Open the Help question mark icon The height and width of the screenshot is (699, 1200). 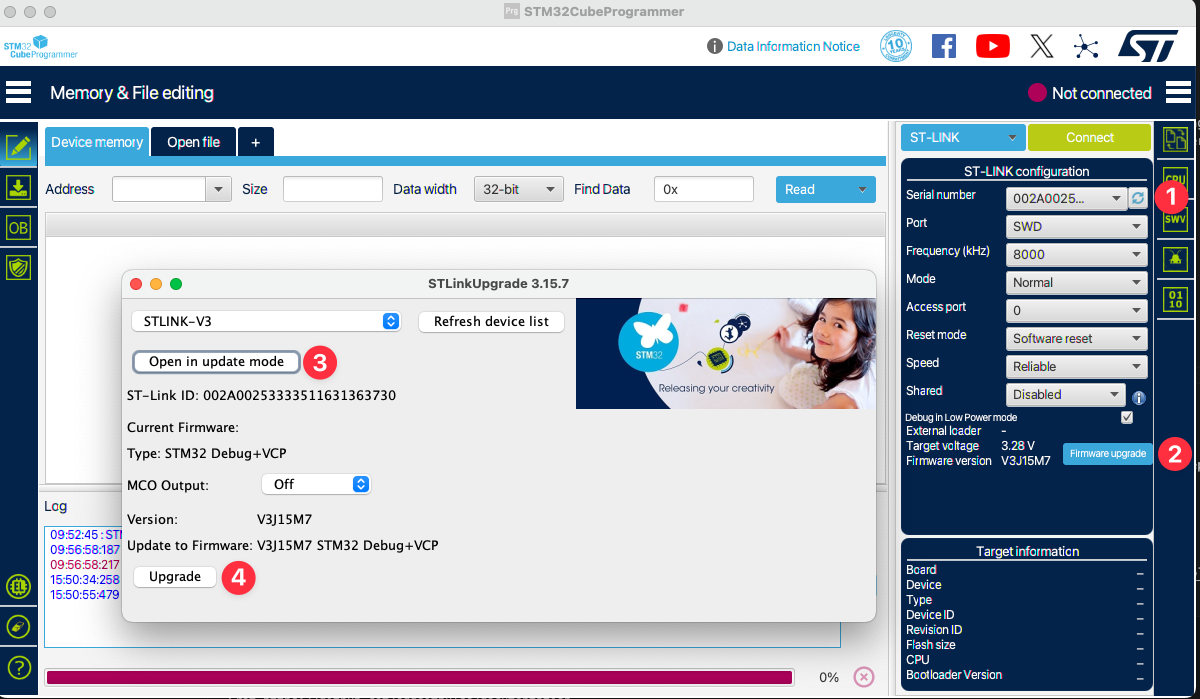click(x=18, y=667)
